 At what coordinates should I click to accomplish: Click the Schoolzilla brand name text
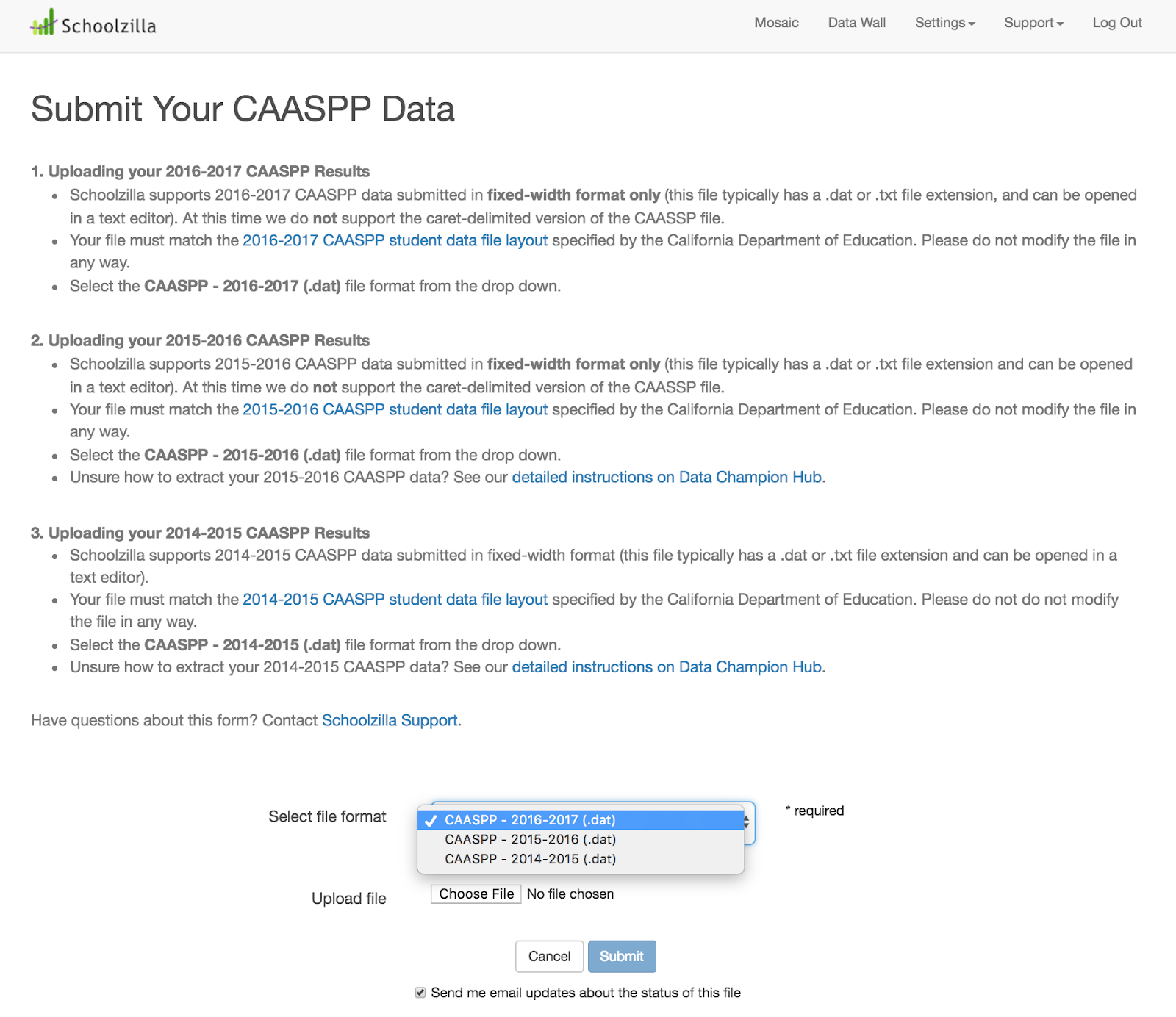[x=109, y=26]
